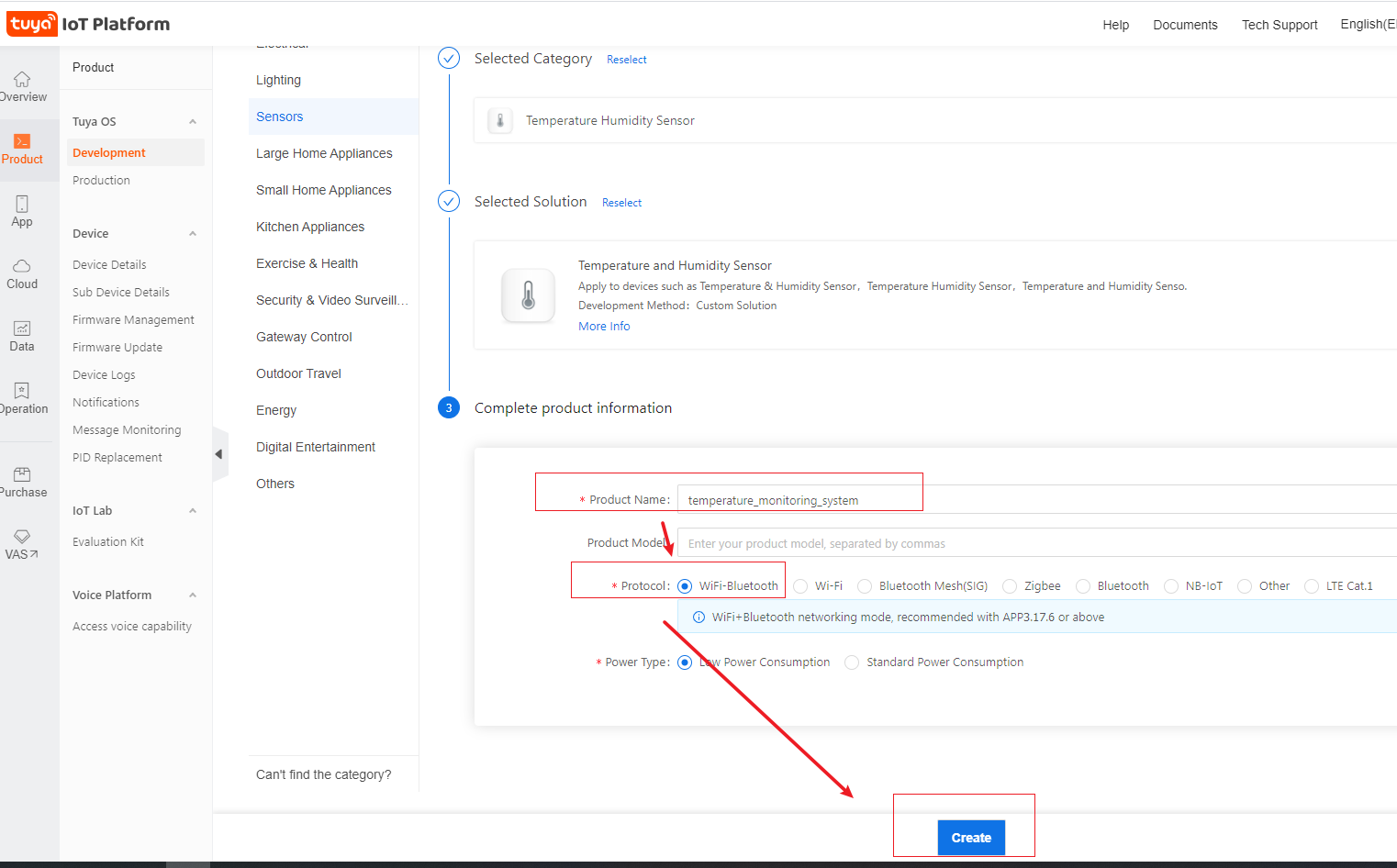Collapse the side menu with arrow handle
This screenshot has width=1397, height=868.
point(219,454)
